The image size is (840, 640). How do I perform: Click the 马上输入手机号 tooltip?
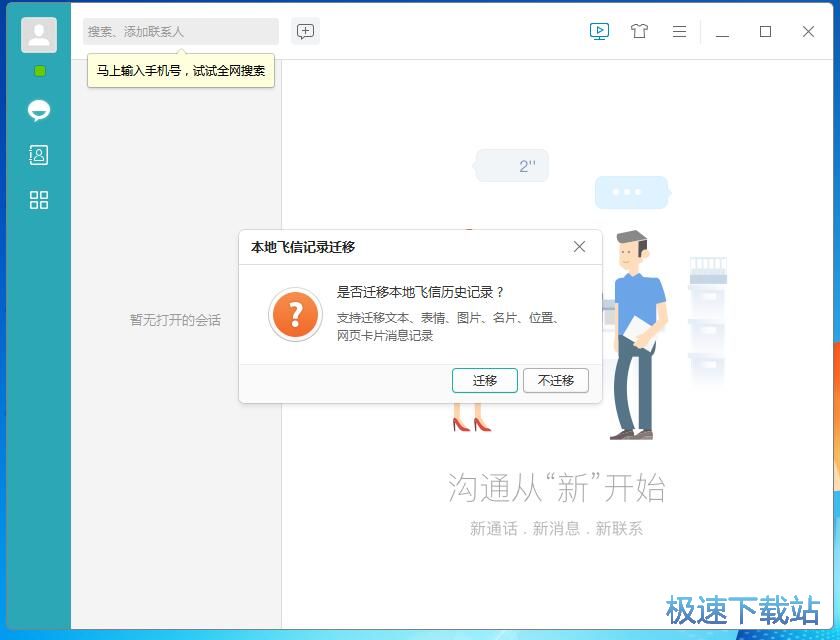(x=181, y=71)
